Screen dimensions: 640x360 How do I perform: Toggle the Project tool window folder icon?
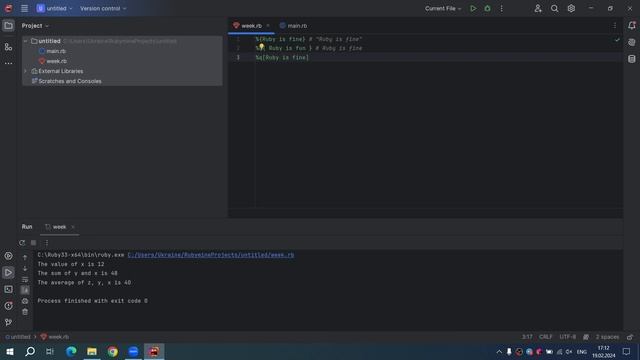pyautogui.click(x=8, y=26)
